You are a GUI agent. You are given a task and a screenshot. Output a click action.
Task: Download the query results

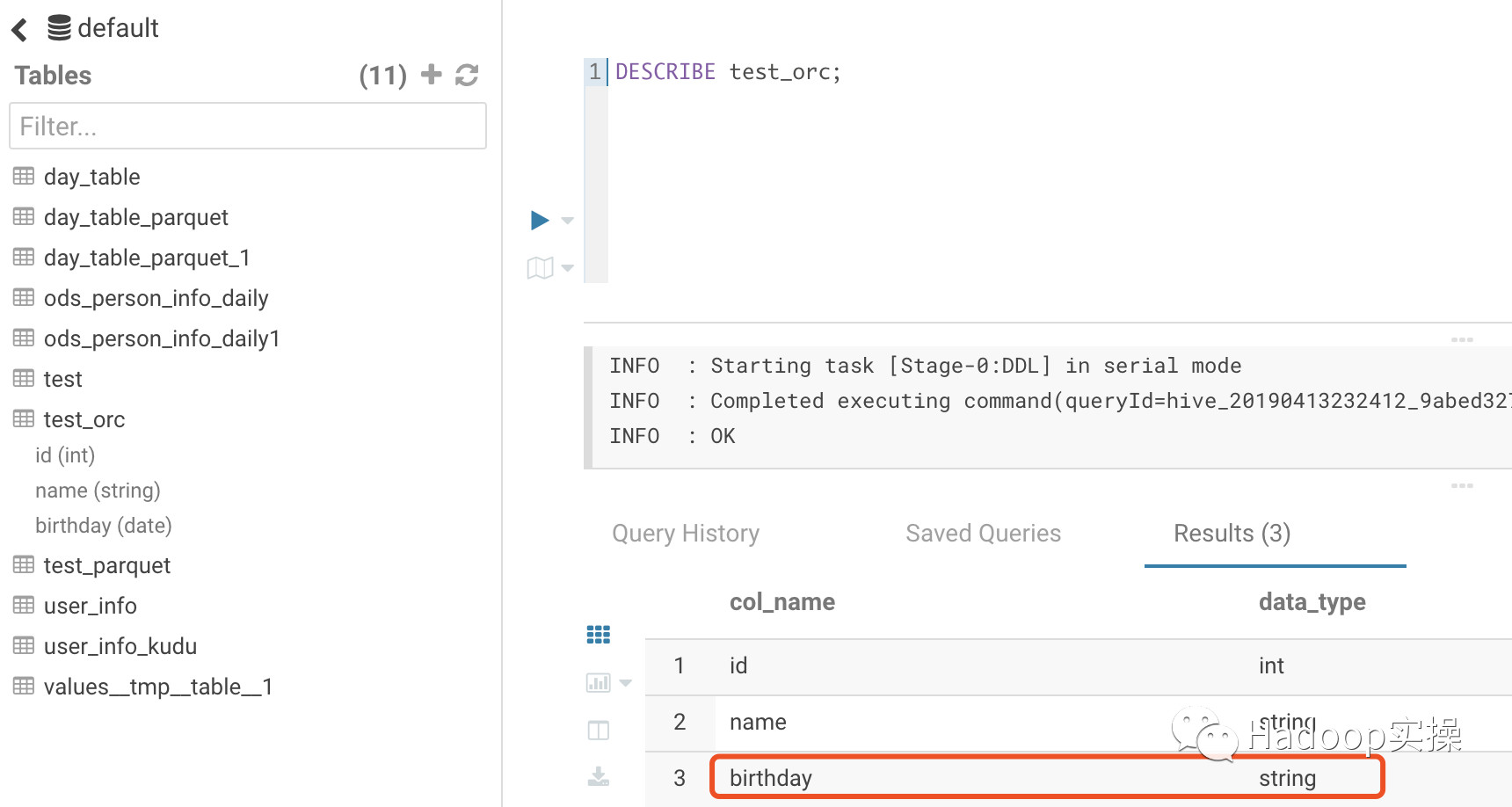tap(598, 776)
